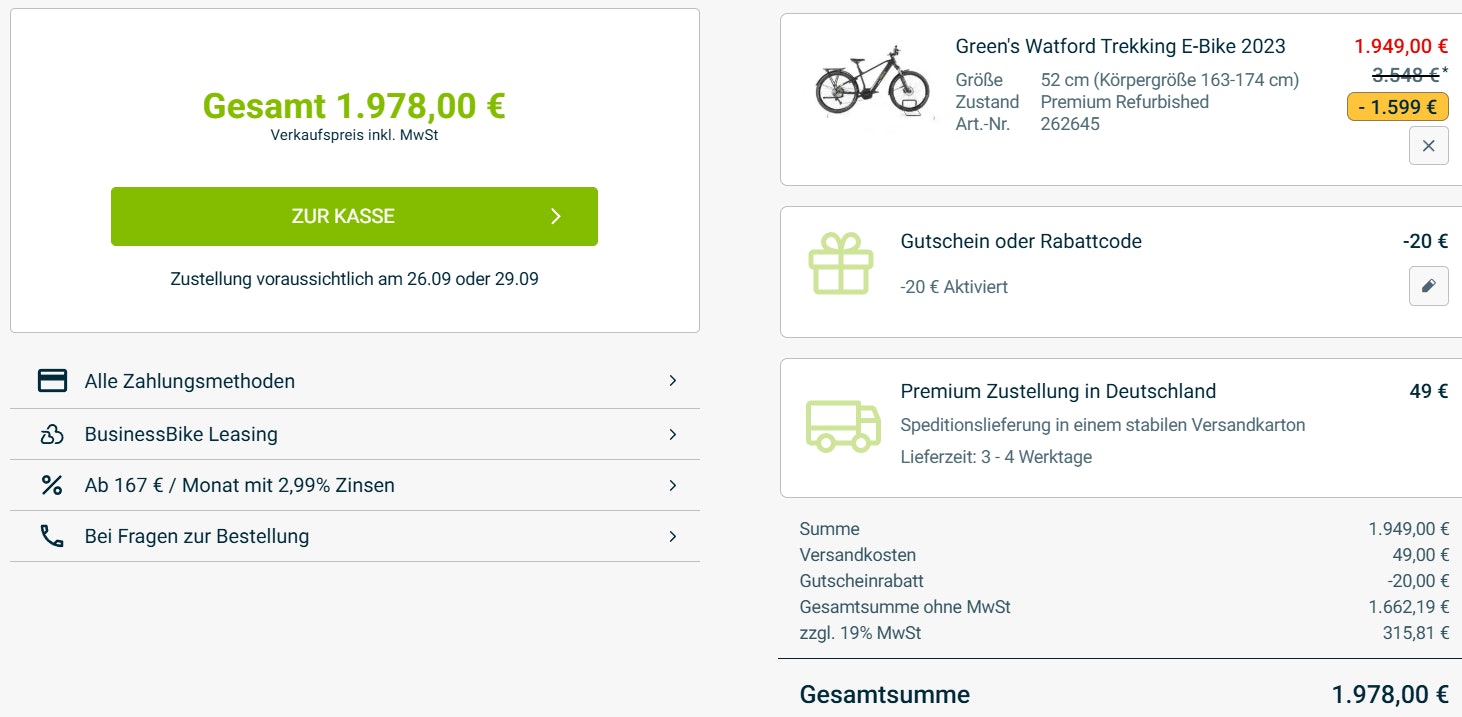
Task: Click the -1.599 € savings badge
Action: click(x=1397, y=107)
